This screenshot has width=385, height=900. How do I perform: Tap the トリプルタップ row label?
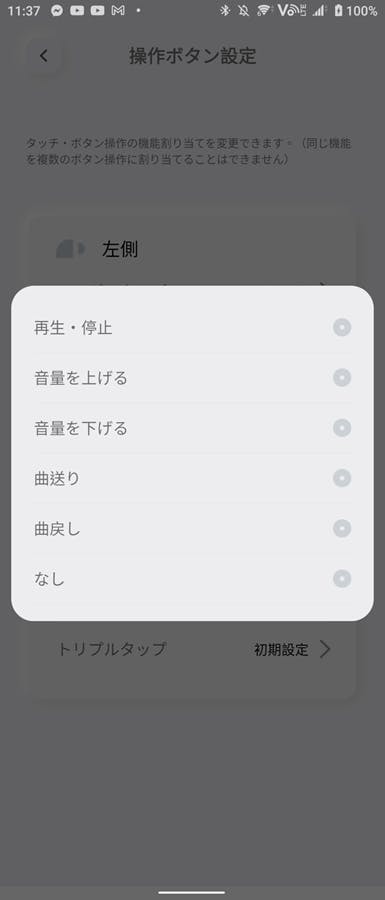[112, 649]
